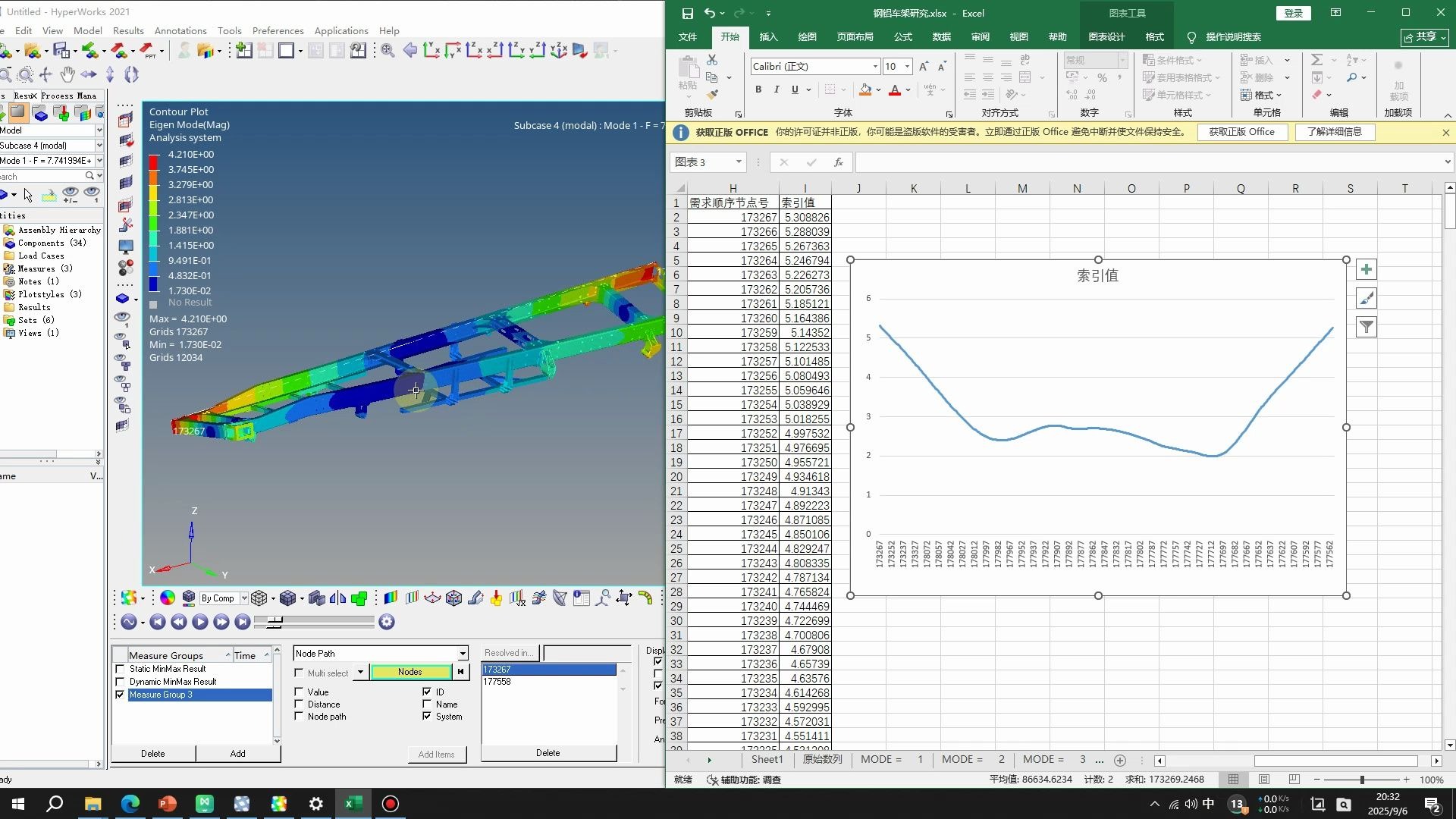
Task: Open the Results menu in HyperWorks
Action: 128,31
